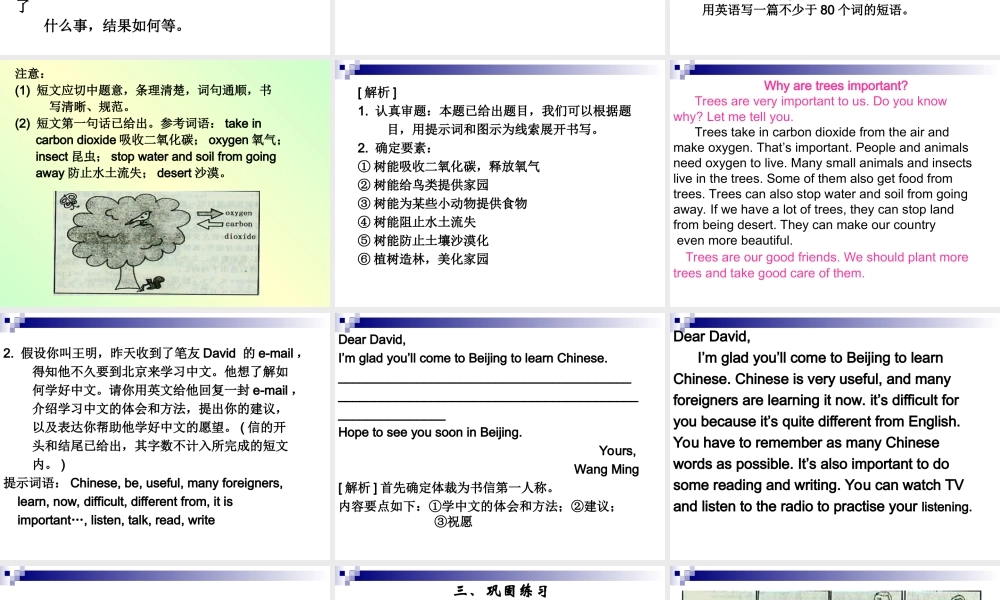Click the text 'Hope to see you soon in Beijing.'
The width and height of the screenshot is (1000, 600).
tap(430, 432)
